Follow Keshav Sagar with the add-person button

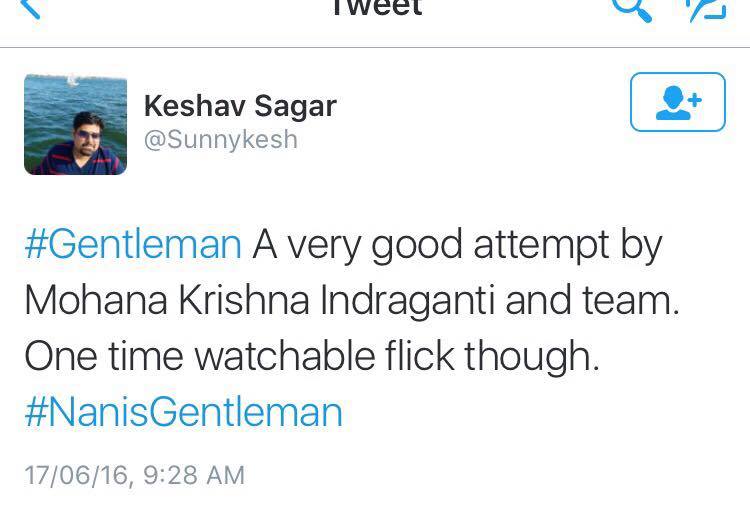pyautogui.click(x=677, y=102)
